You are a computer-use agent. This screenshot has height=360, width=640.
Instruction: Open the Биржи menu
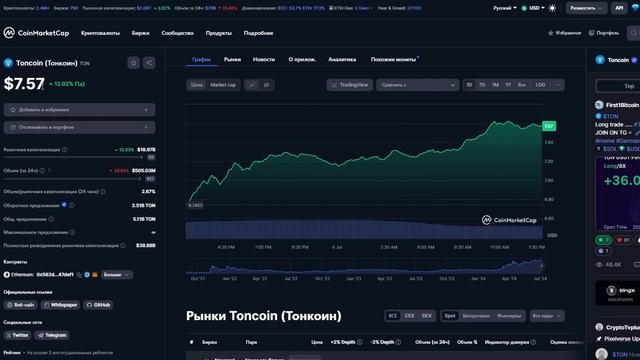[140, 33]
